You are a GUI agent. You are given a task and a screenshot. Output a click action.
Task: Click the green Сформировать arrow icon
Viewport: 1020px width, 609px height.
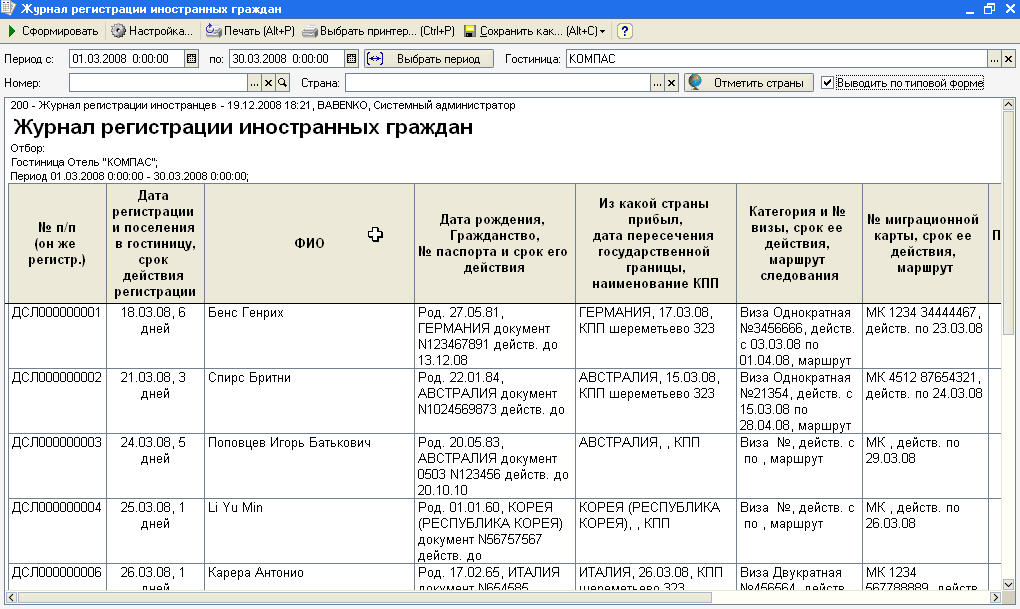pyautogui.click(x=12, y=31)
